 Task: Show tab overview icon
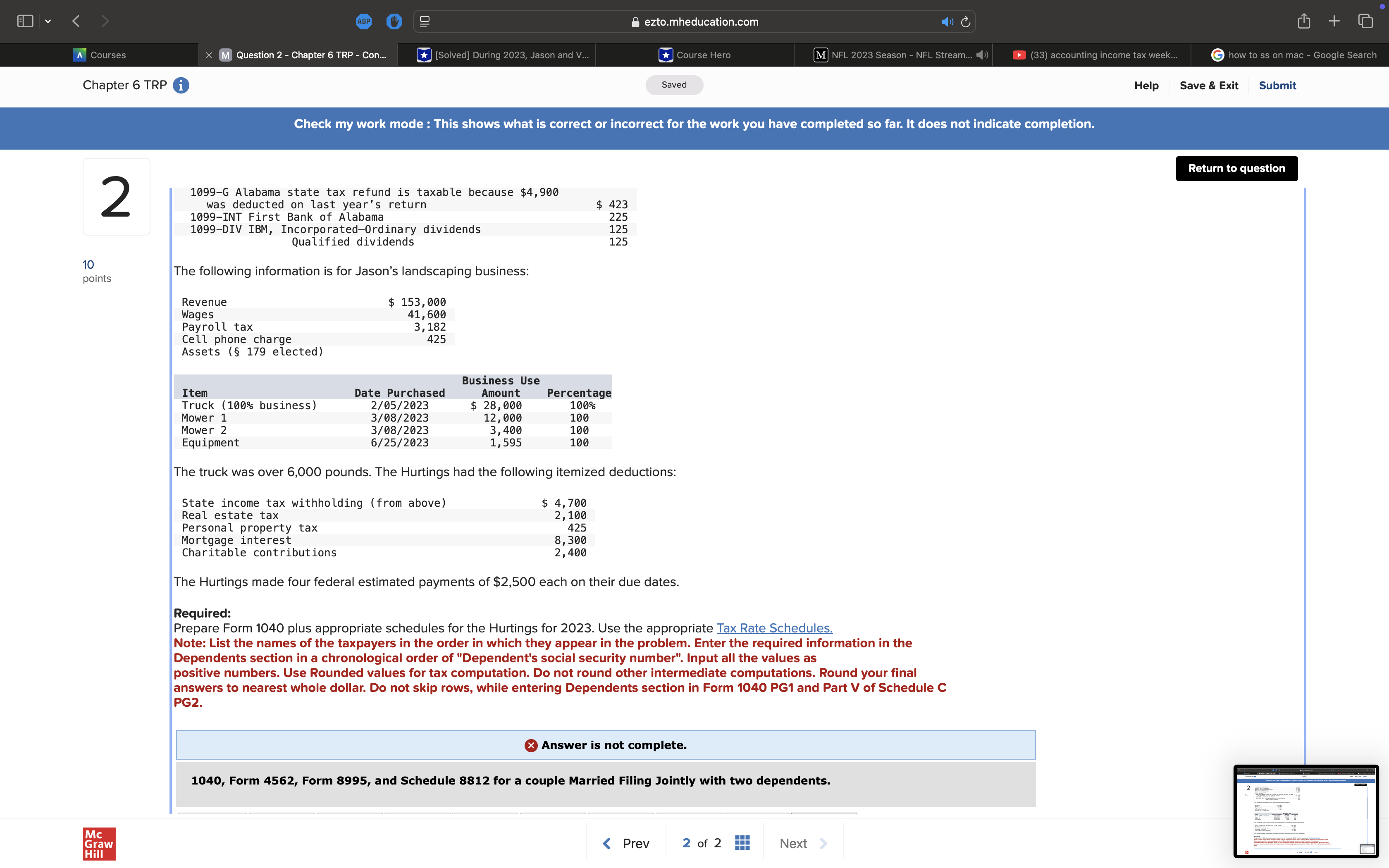[x=1365, y=21]
